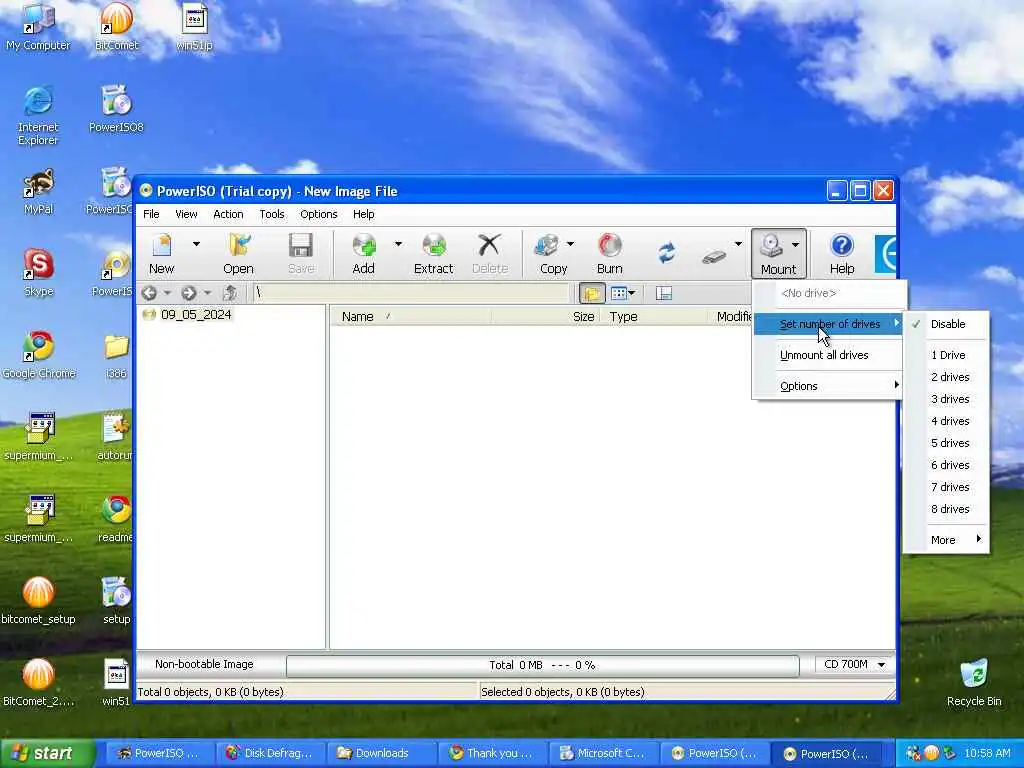Viewport: 1024px width, 768px height.
Task: Click the Back navigation arrow
Action: [x=149, y=293]
